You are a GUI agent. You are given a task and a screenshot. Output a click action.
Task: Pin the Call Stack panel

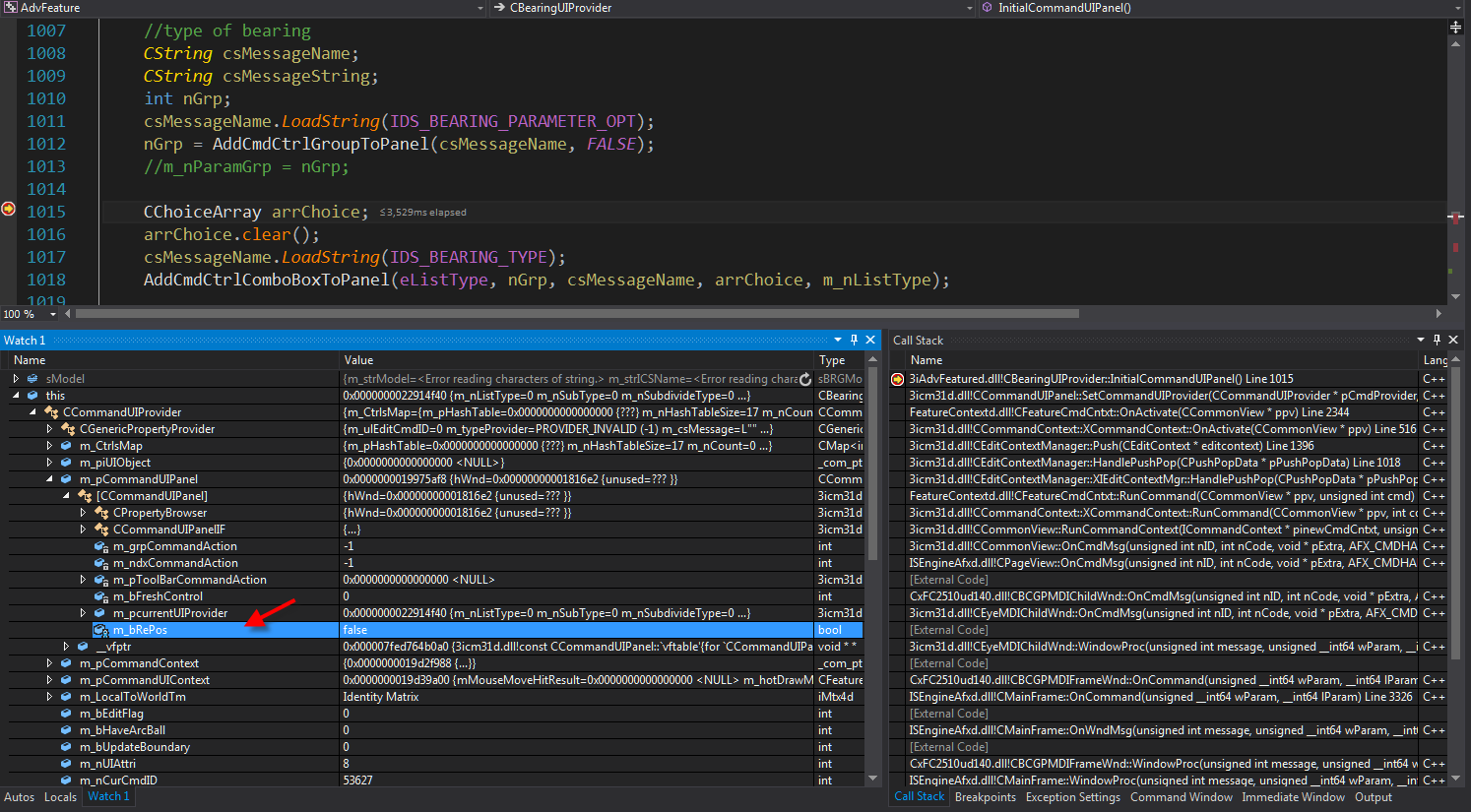click(1437, 340)
